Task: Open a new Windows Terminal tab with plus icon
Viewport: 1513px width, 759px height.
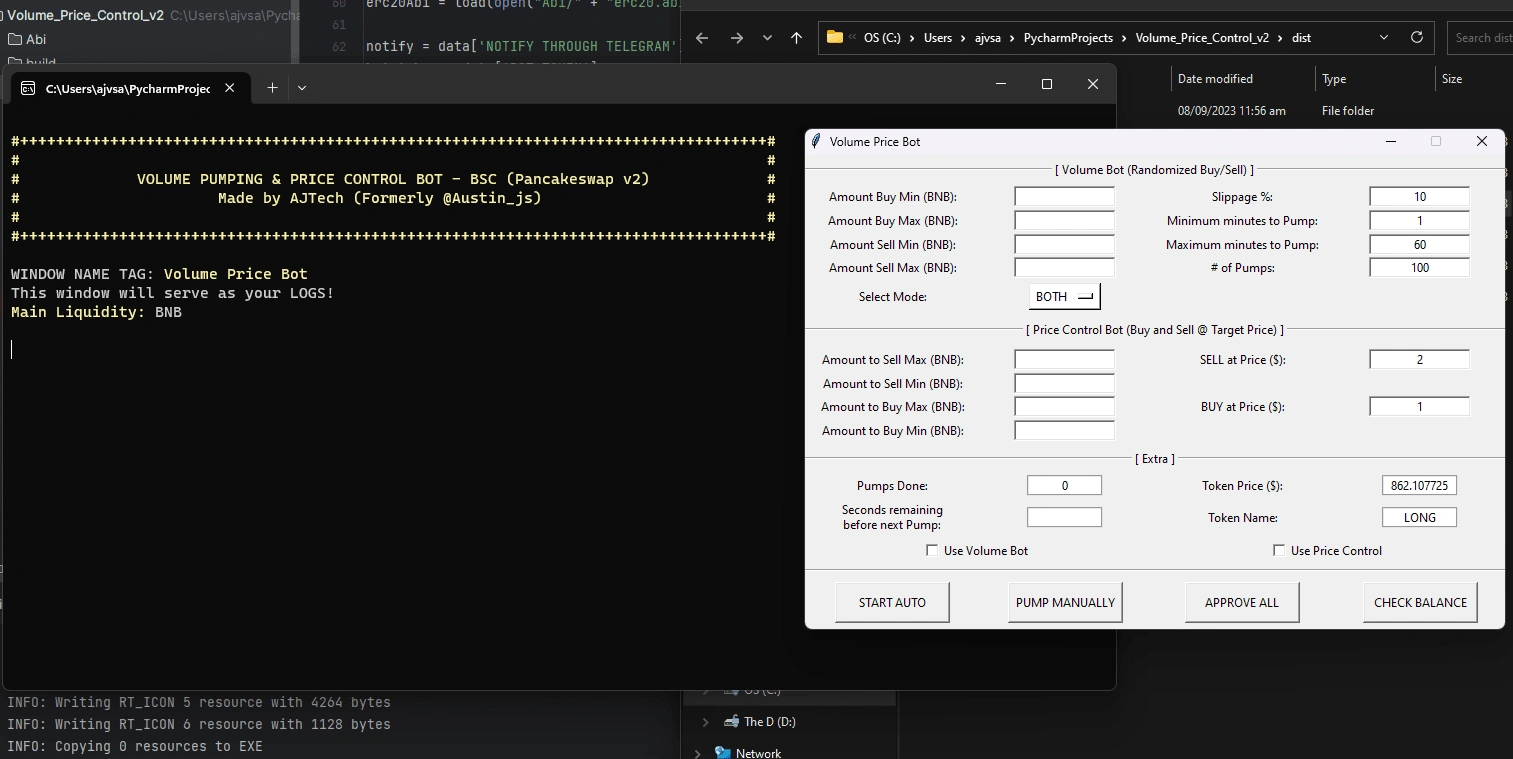Action: click(271, 87)
